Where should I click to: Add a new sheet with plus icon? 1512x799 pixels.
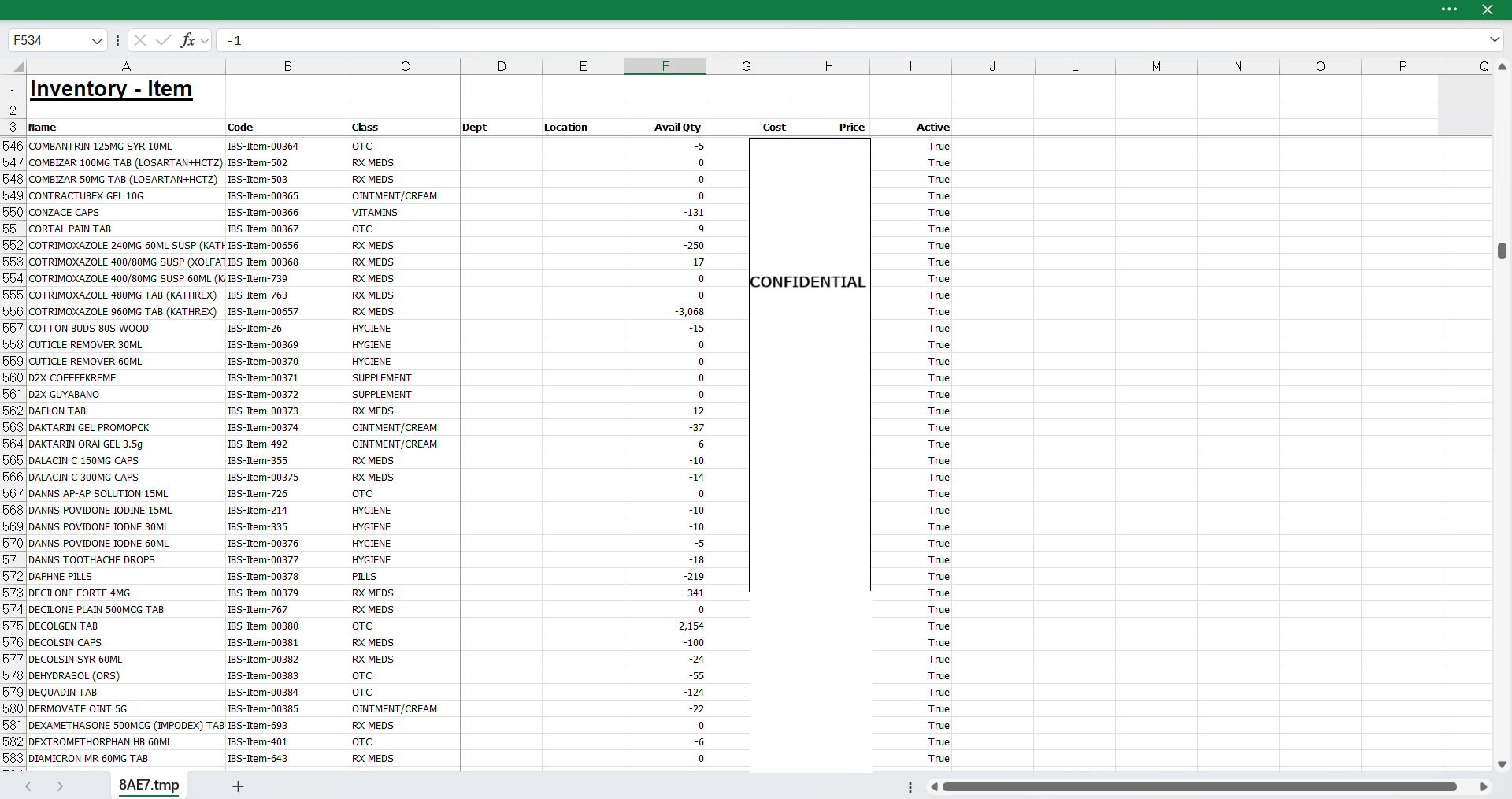(x=238, y=786)
